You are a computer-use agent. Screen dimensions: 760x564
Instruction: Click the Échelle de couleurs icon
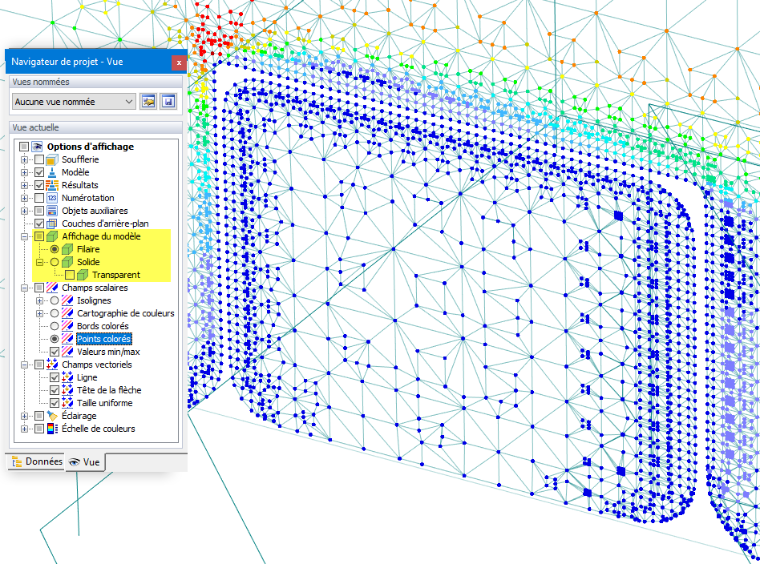point(52,429)
